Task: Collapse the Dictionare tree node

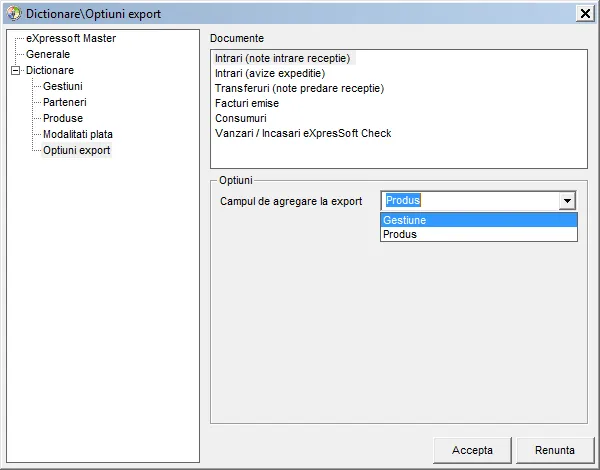Action: (x=15, y=70)
